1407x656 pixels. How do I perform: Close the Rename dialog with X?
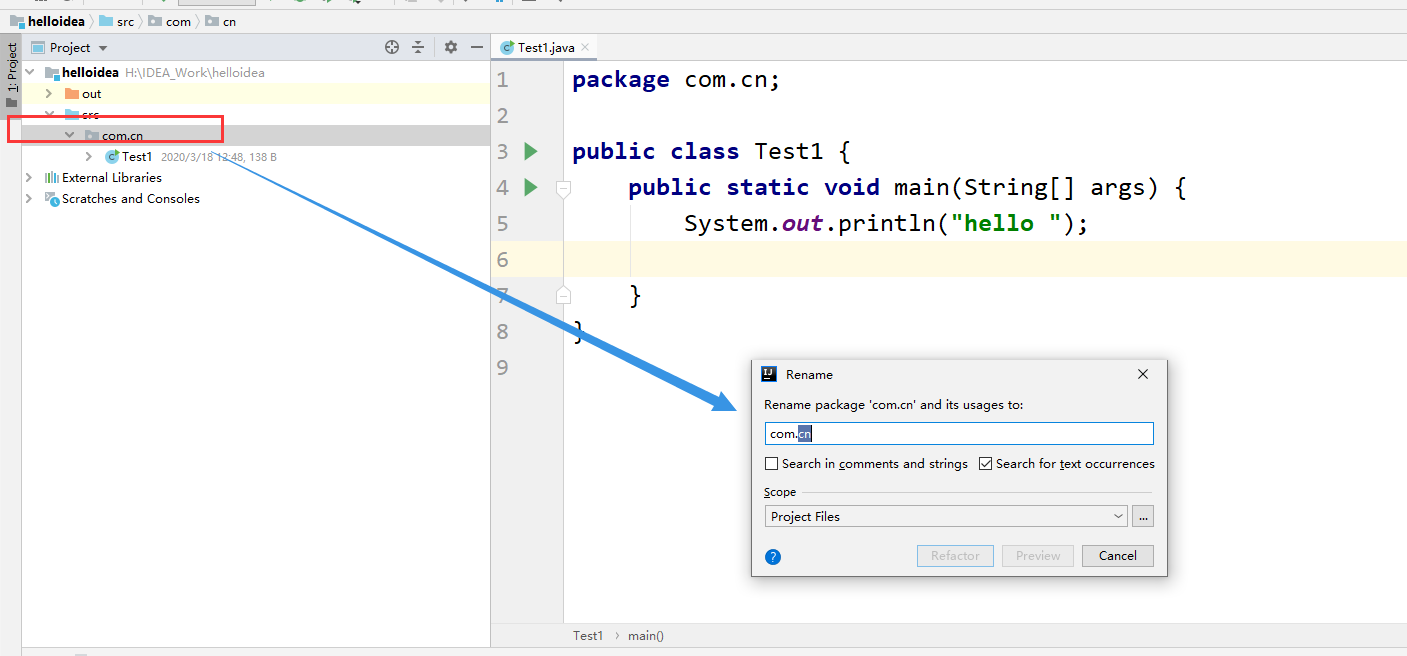1143,374
